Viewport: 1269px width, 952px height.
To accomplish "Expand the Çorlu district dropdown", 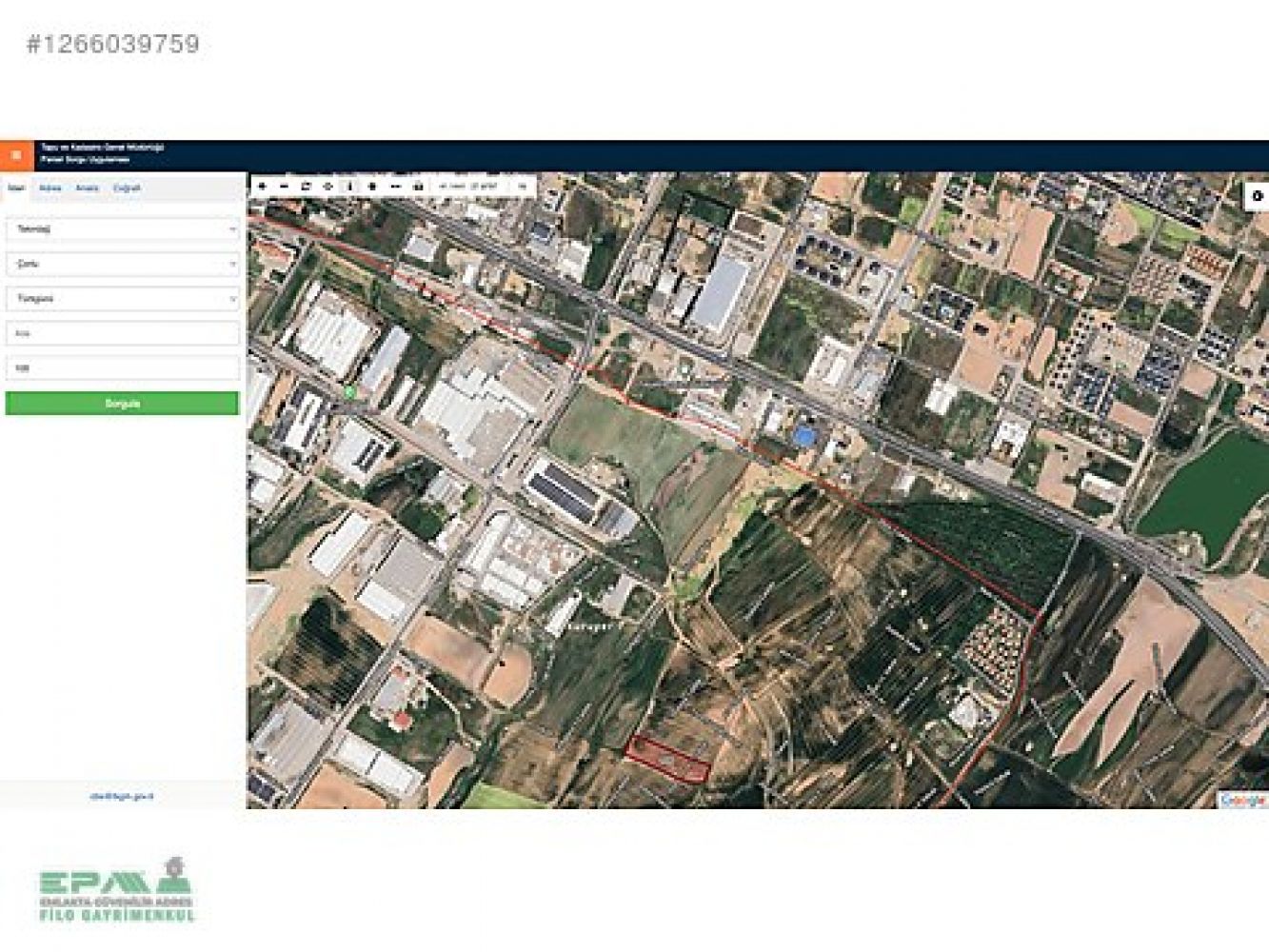I will pyautogui.click(x=123, y=264).
